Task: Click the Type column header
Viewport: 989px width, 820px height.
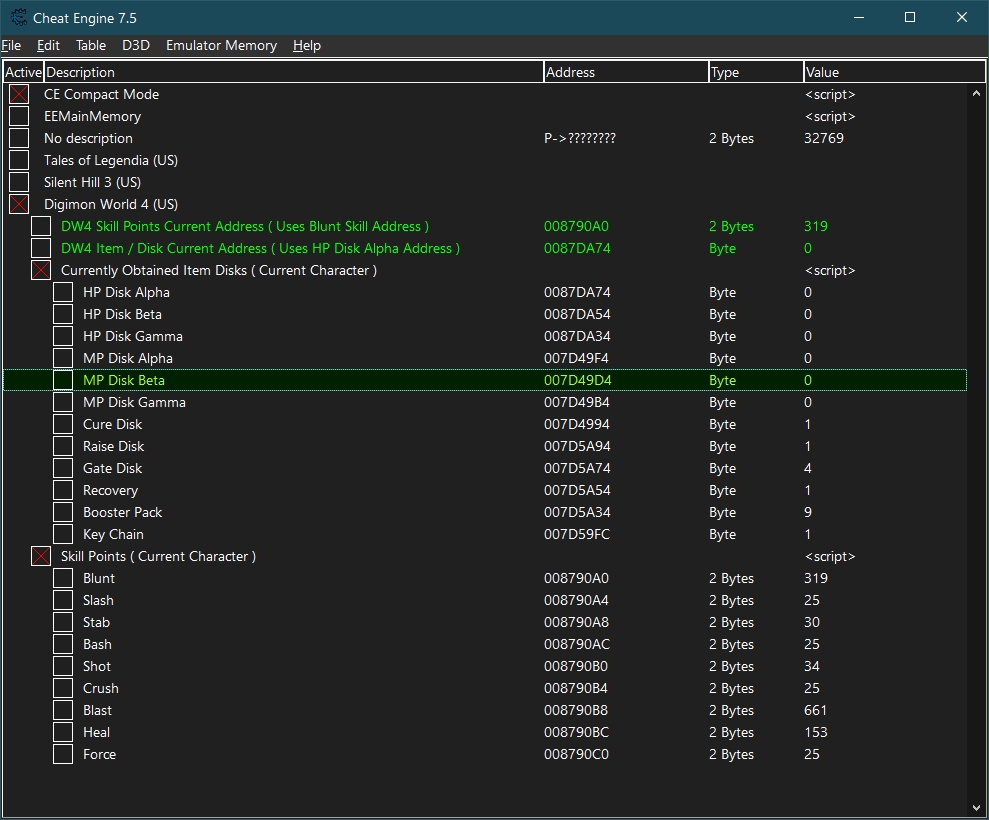Action: tap(756, 72)
